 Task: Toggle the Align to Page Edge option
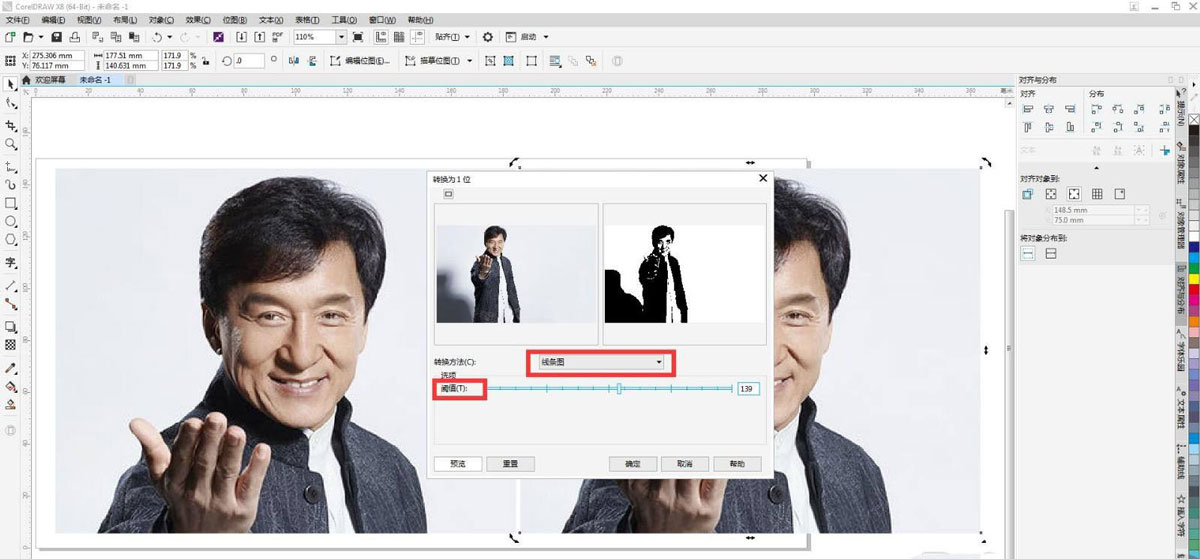click(x=1051, y=194)
